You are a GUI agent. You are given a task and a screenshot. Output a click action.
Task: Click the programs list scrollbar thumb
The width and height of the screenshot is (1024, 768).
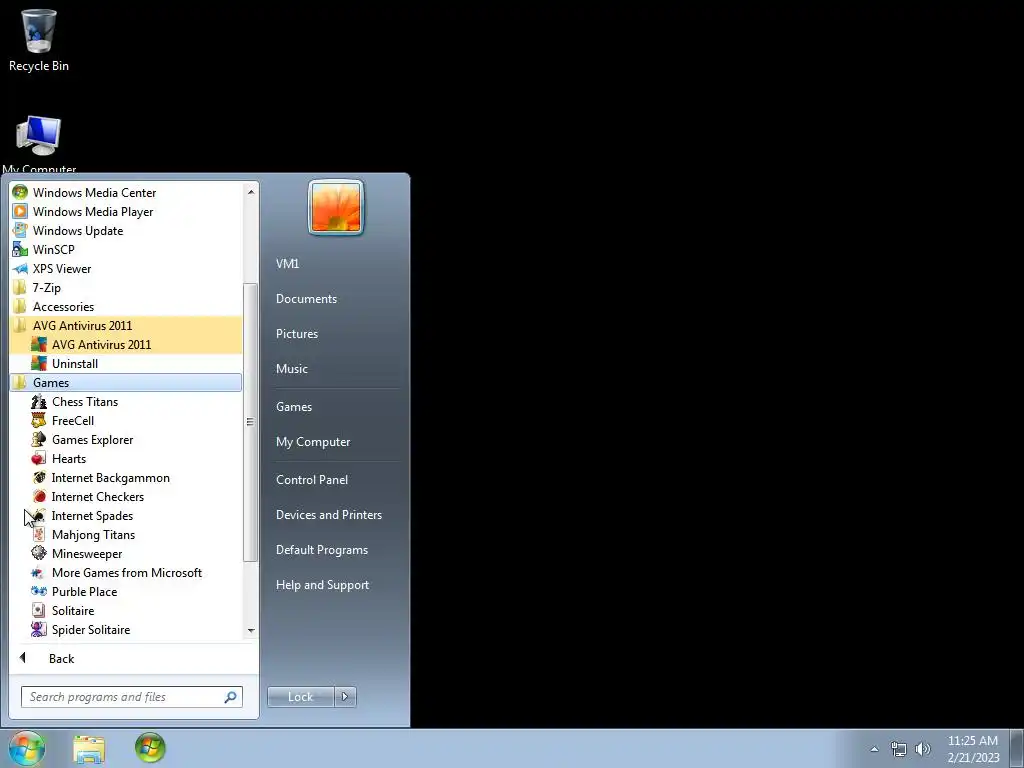tap(251, 422)
